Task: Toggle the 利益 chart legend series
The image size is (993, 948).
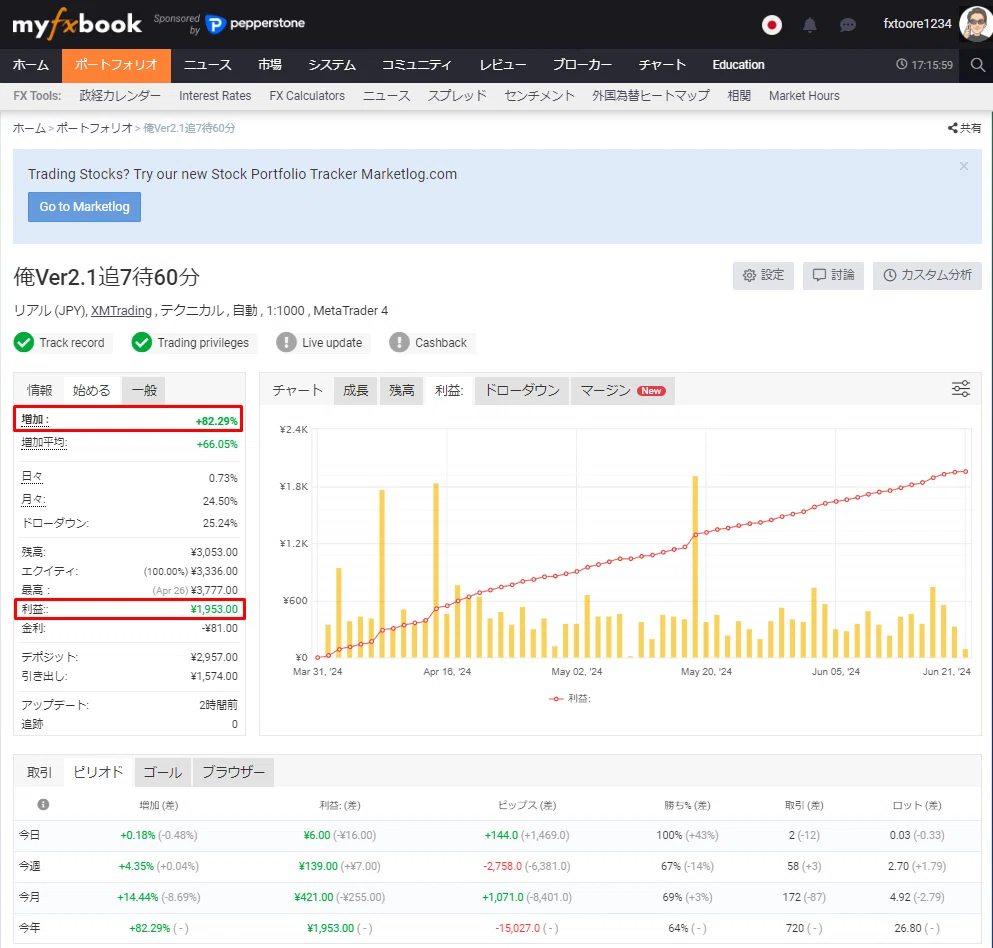Action: (x=570, y=698)
